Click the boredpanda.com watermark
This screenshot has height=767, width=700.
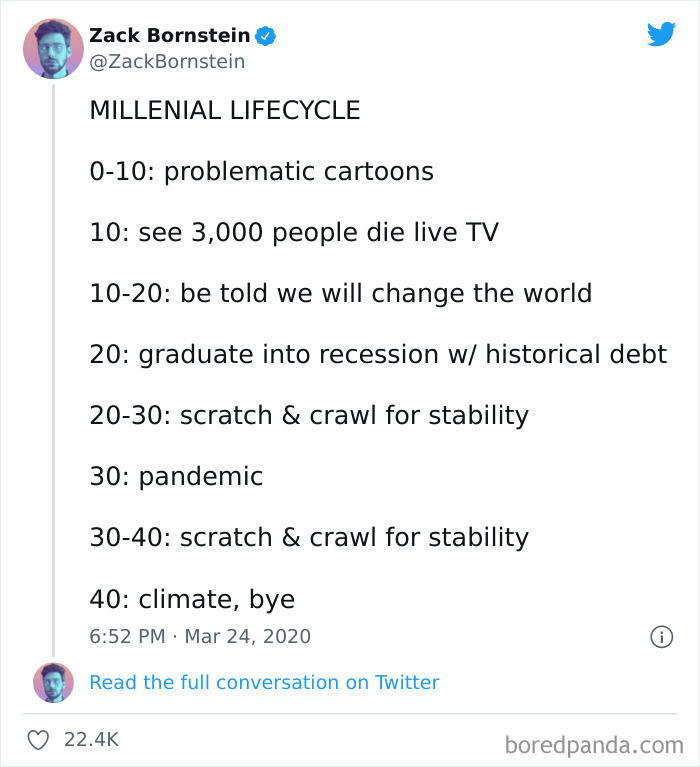coord(594,743)
